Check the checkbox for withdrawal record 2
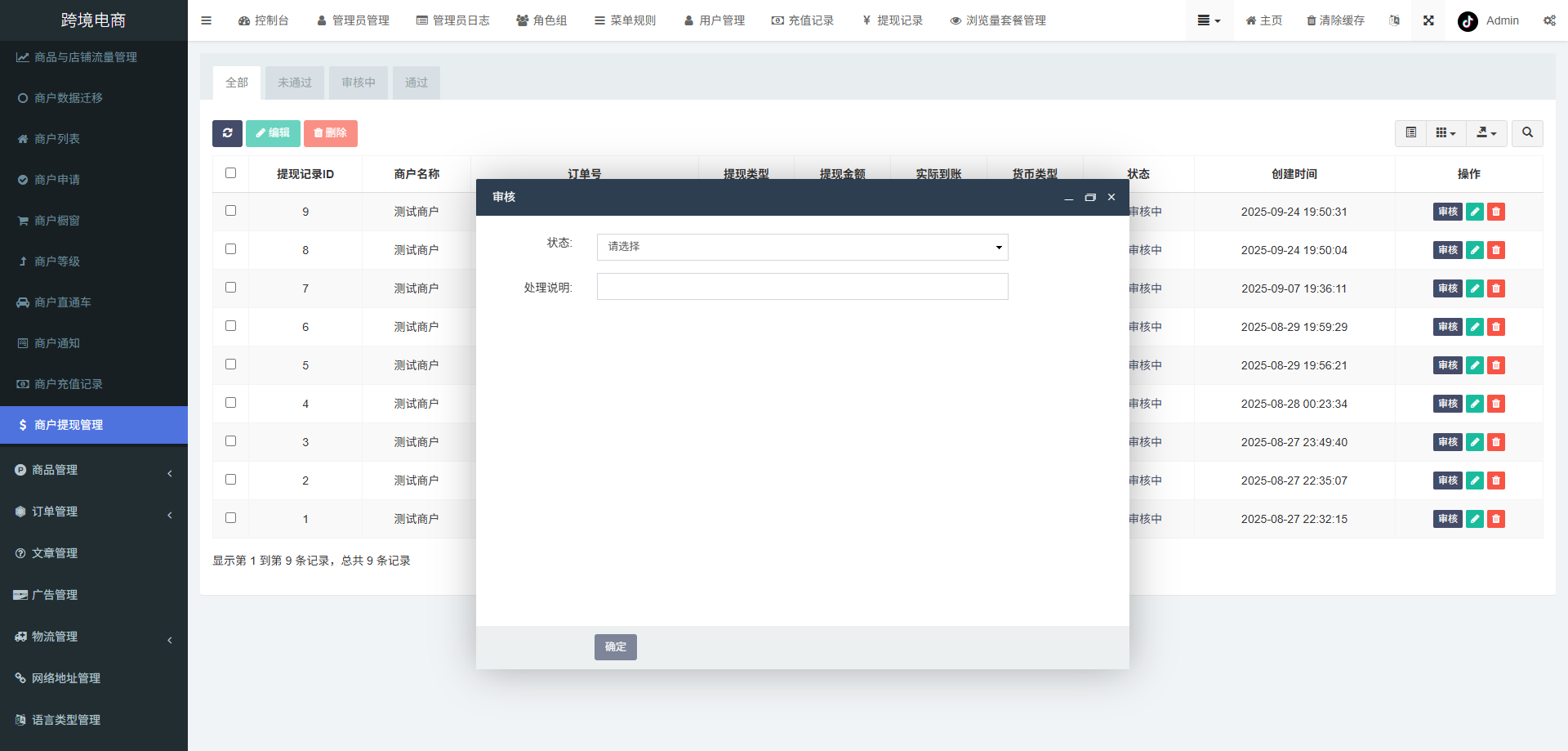Screen dimensions: 1568x751 (230, 480)
